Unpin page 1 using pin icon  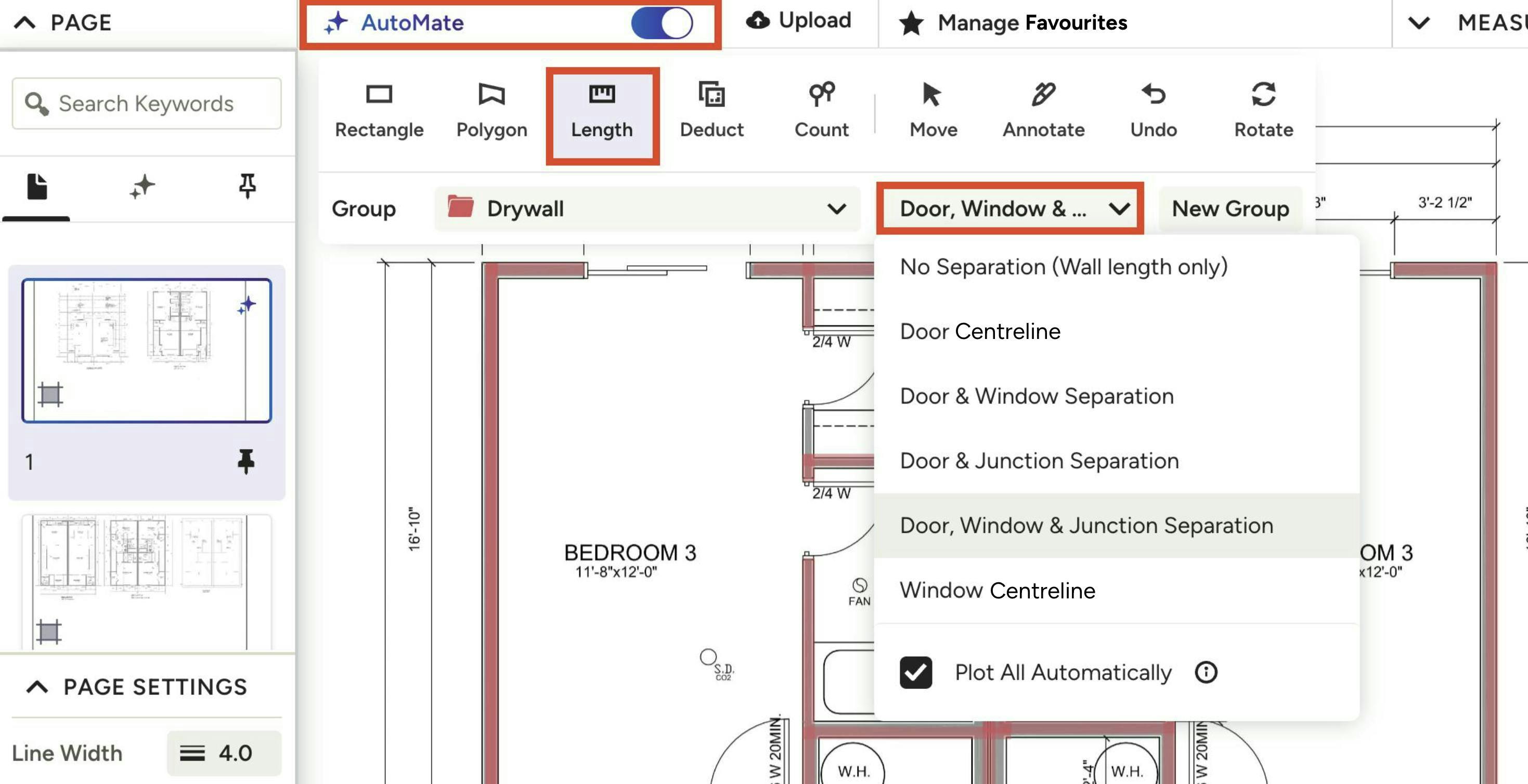click(245, 461)
